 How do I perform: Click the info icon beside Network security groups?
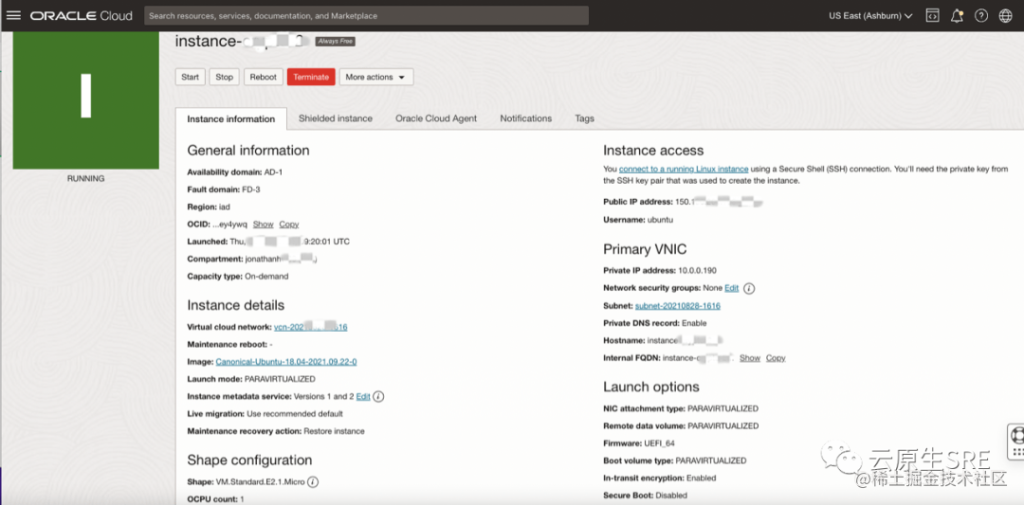tap(749, 288)
